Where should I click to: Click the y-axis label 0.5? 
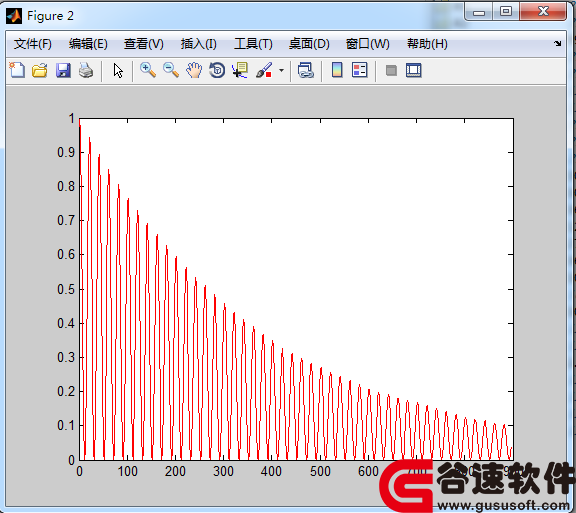(x=66, y=289)
